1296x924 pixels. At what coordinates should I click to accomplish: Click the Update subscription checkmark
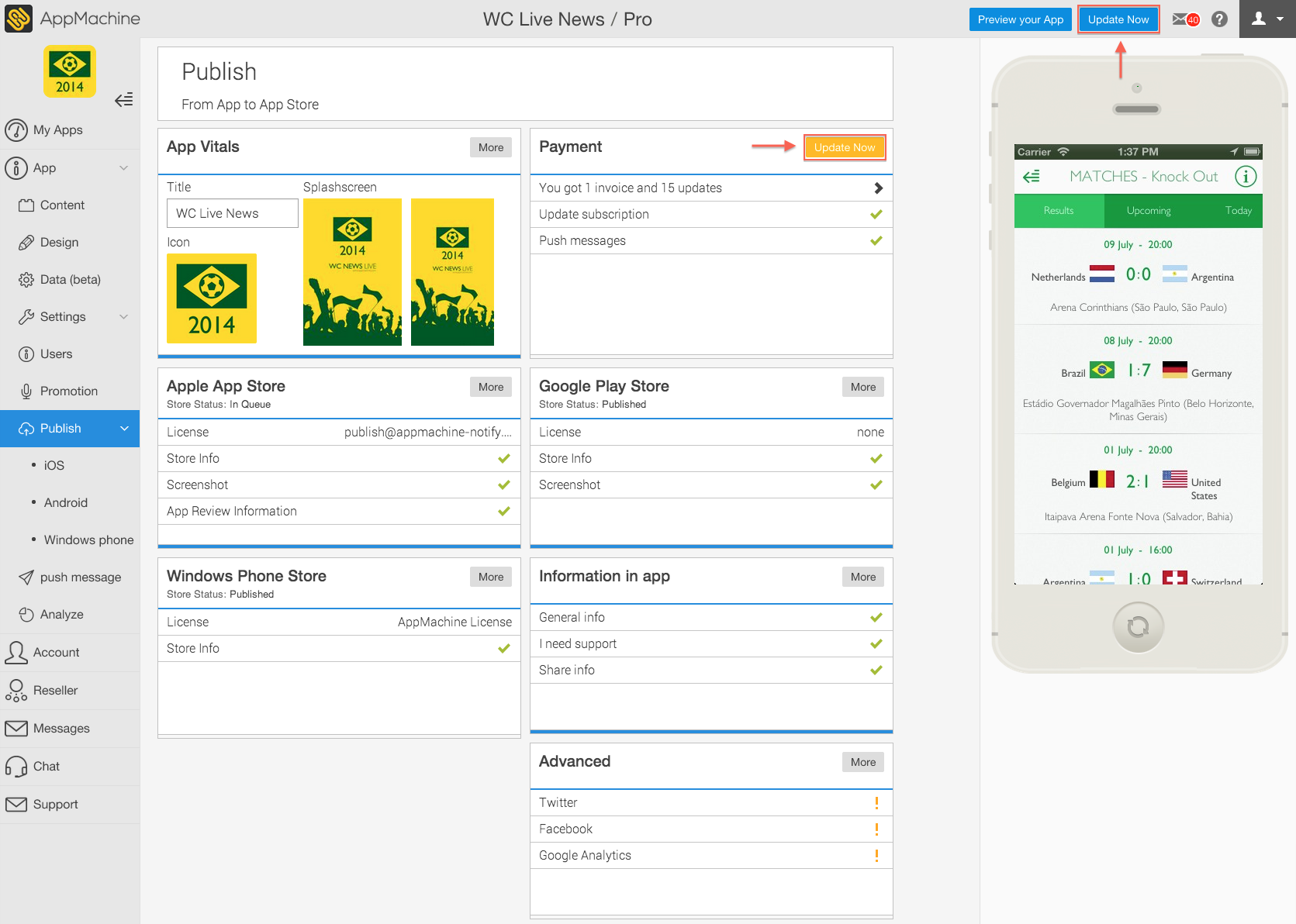point(876,215)
